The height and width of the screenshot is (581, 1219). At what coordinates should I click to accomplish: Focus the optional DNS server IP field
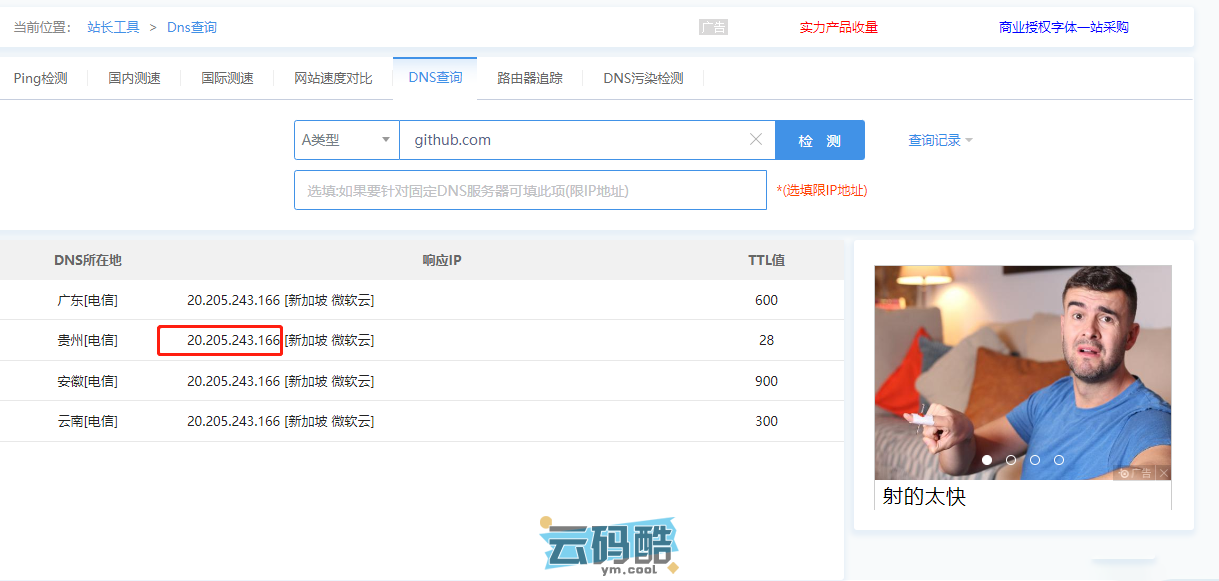(530, 190)
